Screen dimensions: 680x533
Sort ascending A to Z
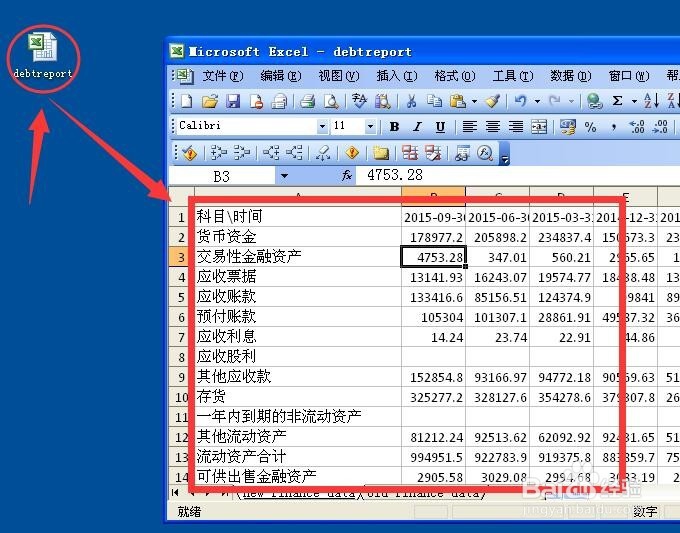(651, 101)
